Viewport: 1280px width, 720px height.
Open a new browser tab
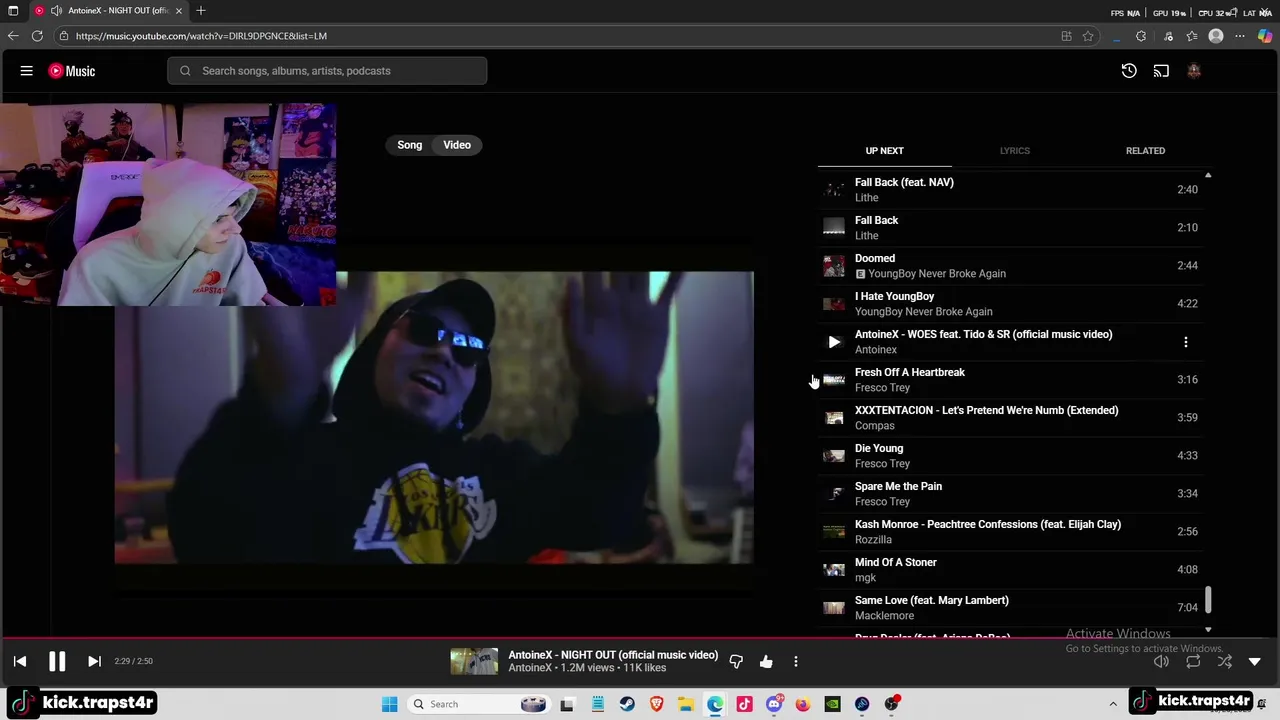[x=201, y=11]
